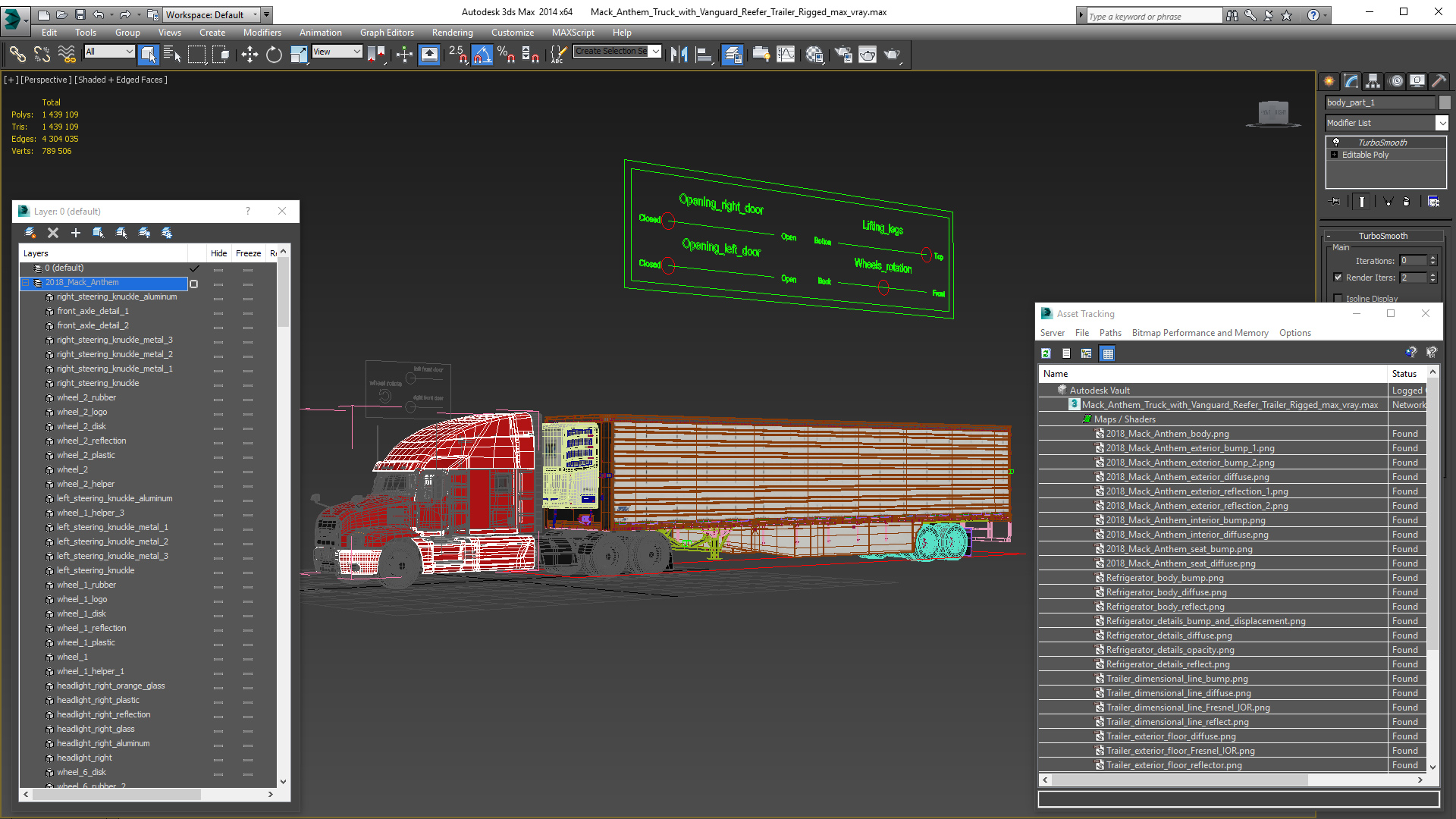The width and height of the screenshot is (1456, 819).
Task: Select wheel_2_rubber in the layer list
Action: pos(86,397)
